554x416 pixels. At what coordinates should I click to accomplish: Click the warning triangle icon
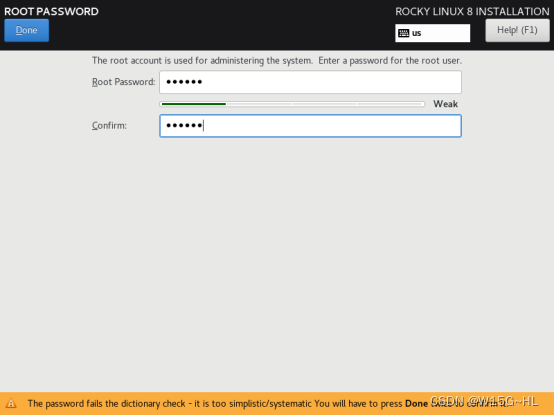coord(11,403)
